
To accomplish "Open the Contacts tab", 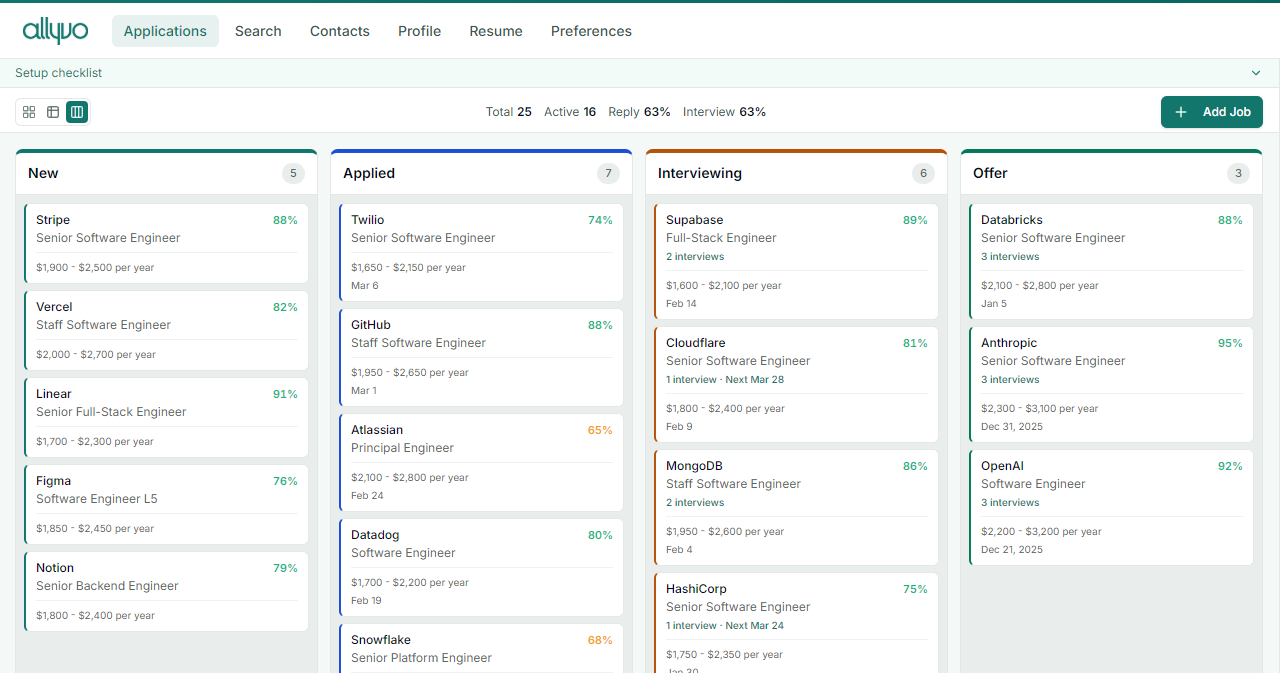I will [340, 31].
